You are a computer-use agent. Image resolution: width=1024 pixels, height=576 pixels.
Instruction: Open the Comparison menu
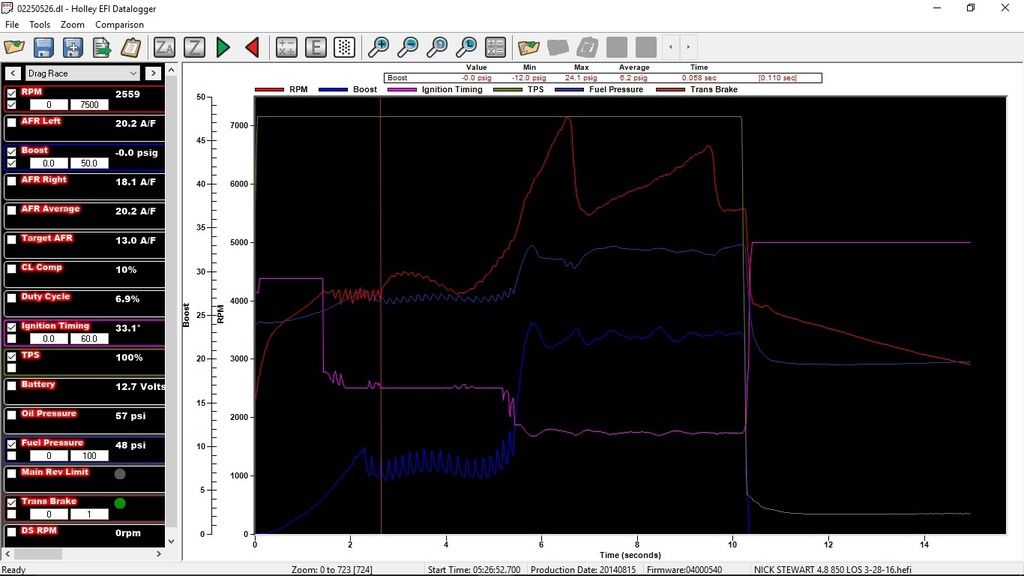pyautogui.click(x=120, y=24)
